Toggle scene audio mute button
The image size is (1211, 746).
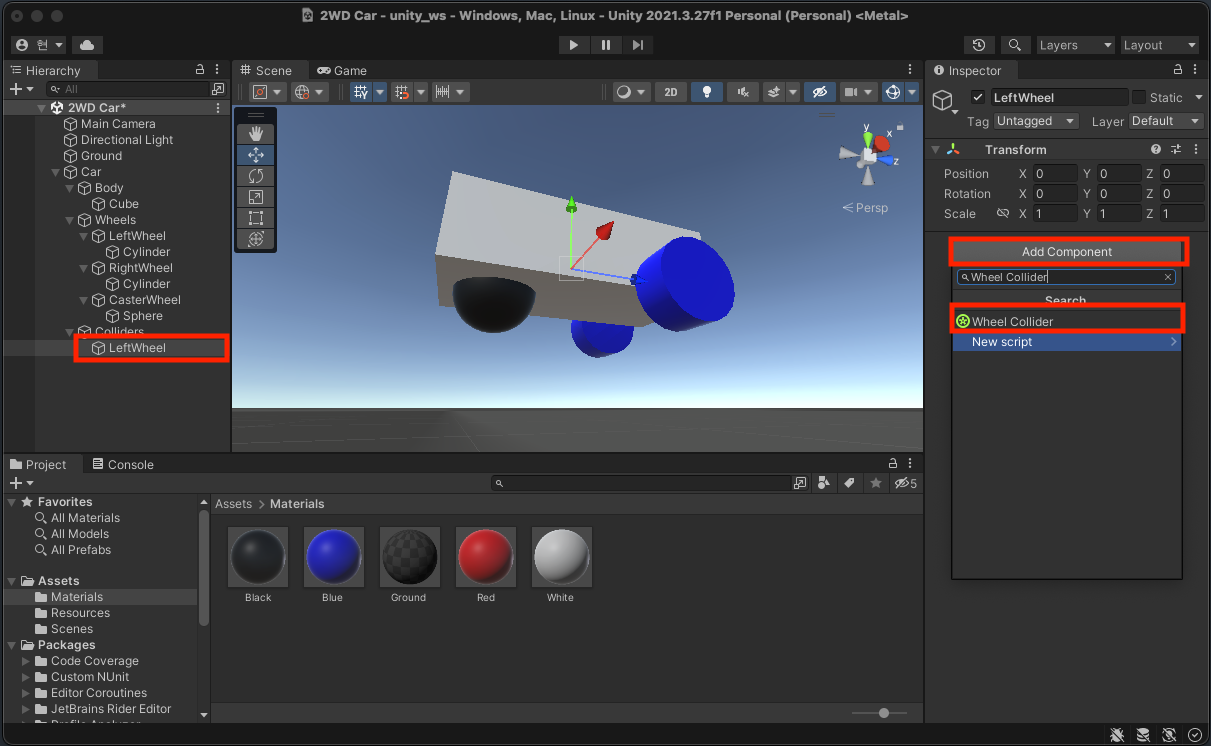click(x=742, y=92)
